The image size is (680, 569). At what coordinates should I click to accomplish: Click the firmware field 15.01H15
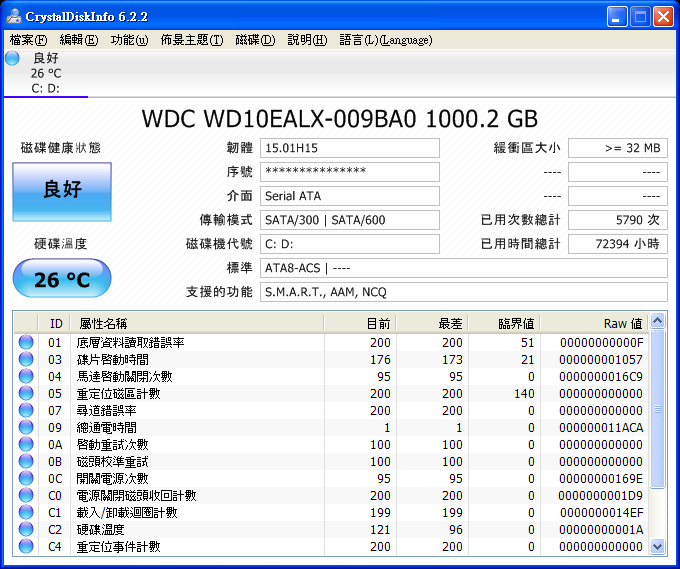pyautogui.click(x=350, y=148)
